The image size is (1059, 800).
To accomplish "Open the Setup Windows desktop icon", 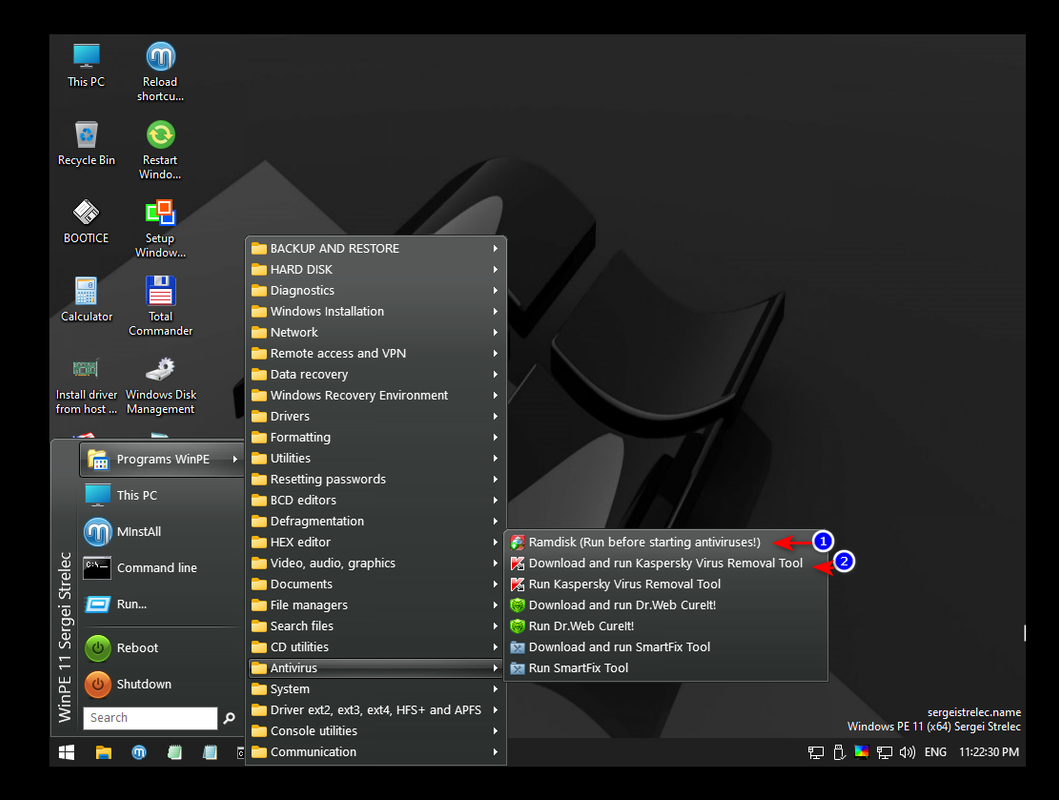I will pyautogui.click(x=160, y=229).
